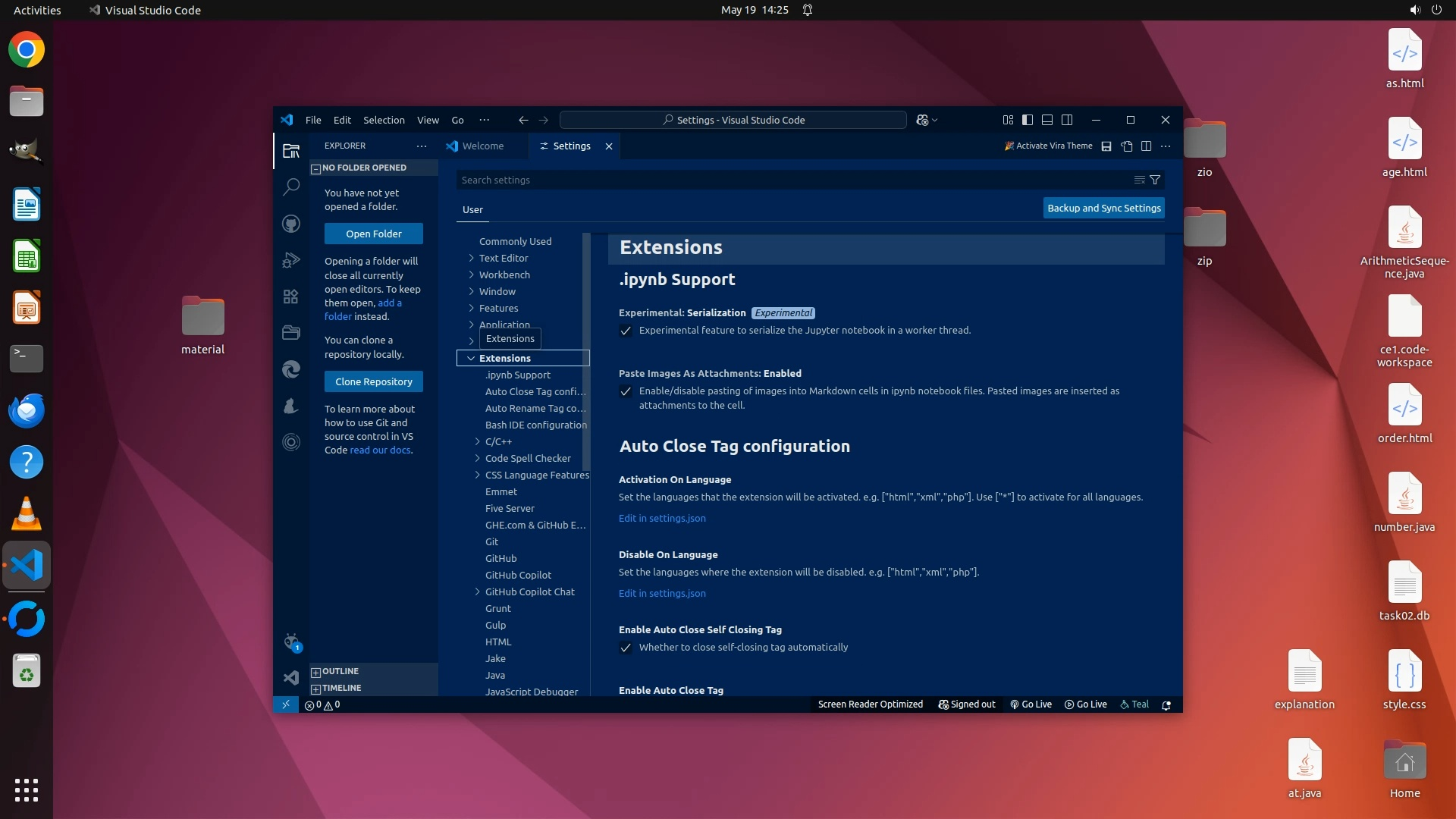Image resolution: width=1456 pixels, height=819 pixels.
Task: Open the GitHub view in activity bar
Action: pyautogui.click(x=291, y=224)
